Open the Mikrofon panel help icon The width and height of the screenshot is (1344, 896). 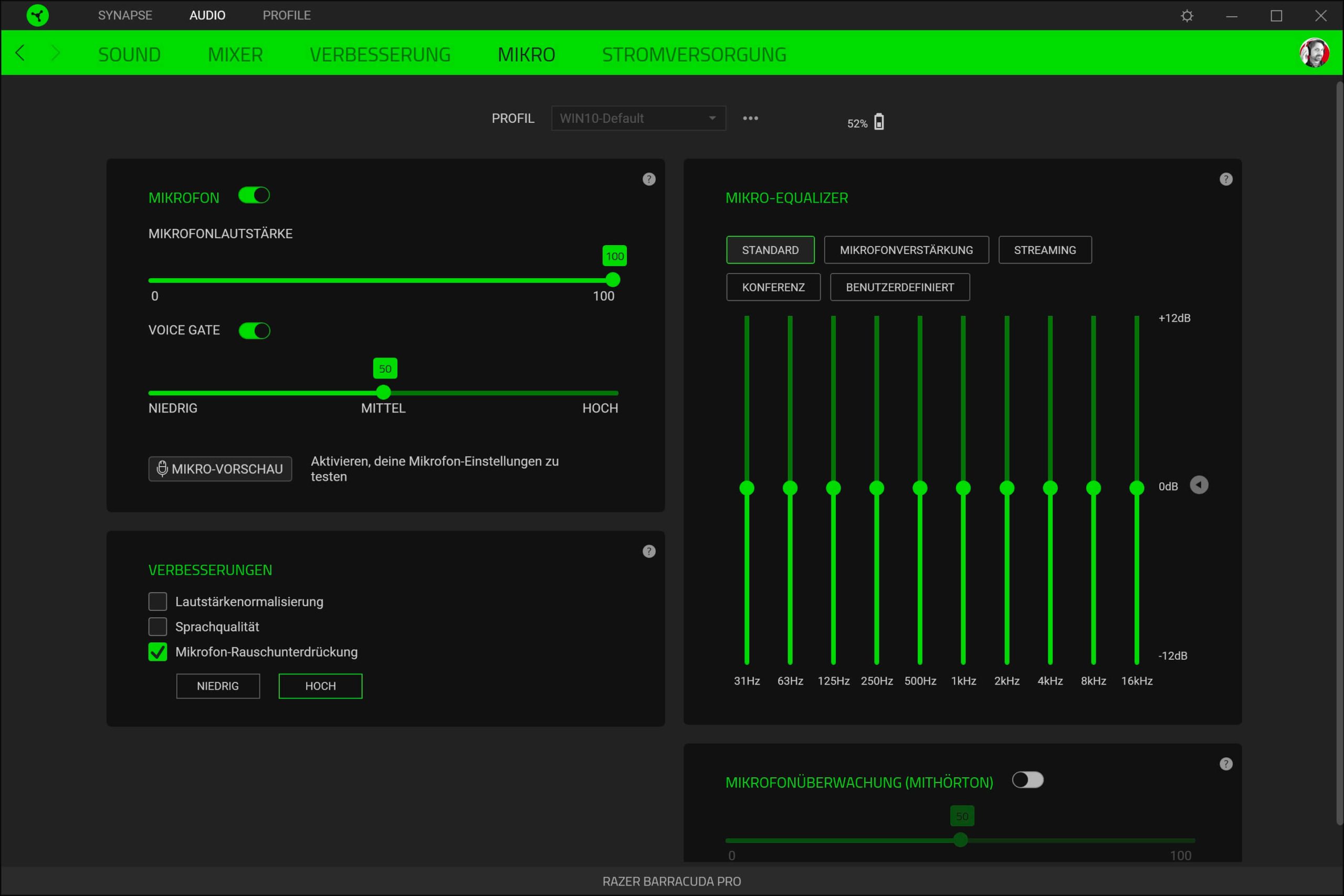[648, 180]
